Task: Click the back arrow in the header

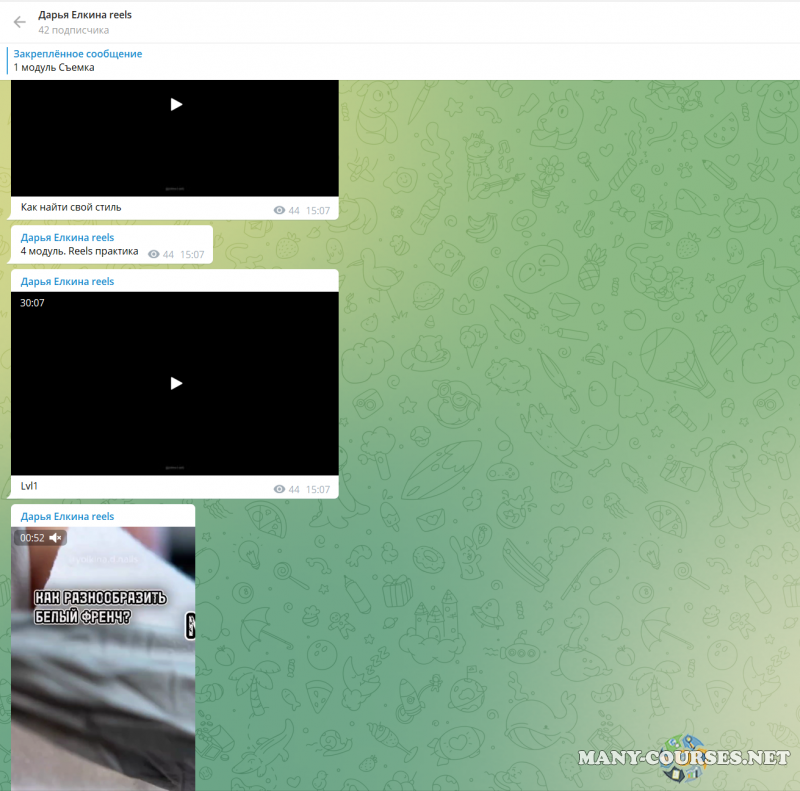Action: coord(19,22)
